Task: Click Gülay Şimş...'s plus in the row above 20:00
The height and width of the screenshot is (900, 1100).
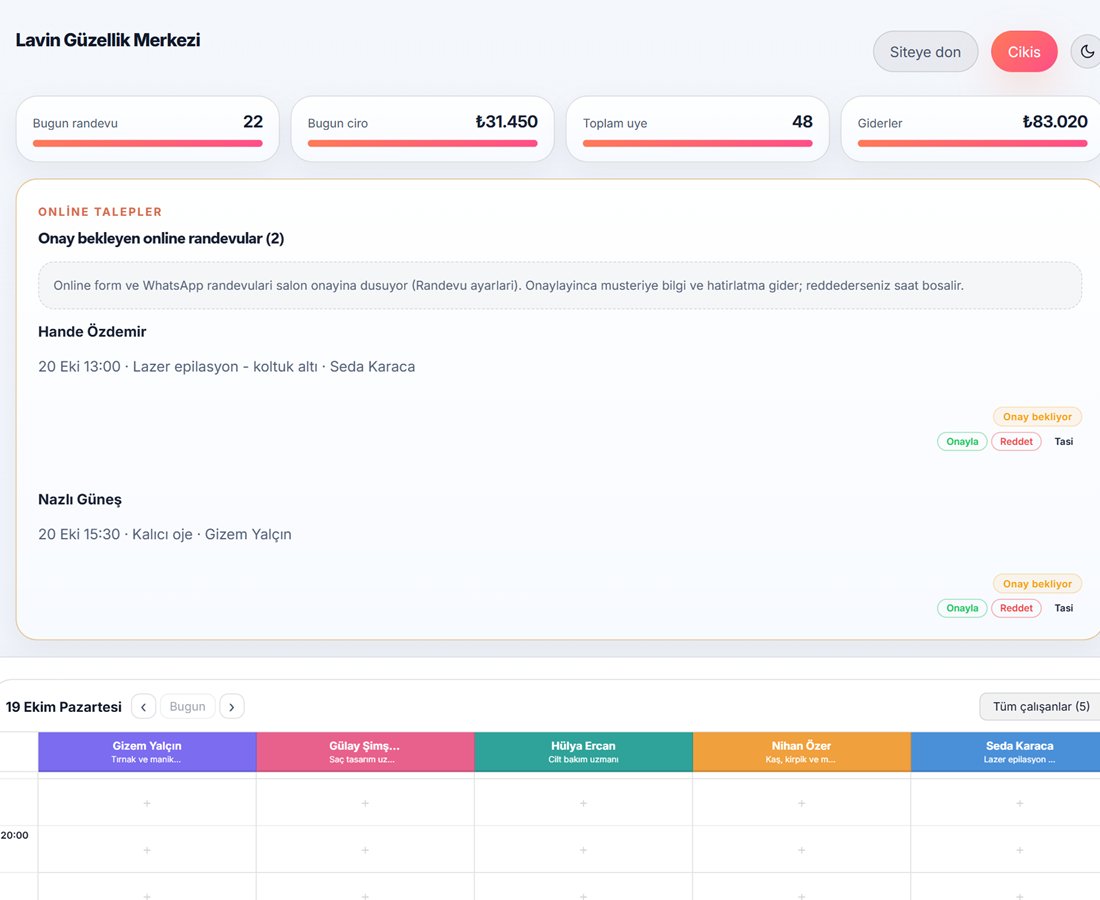Action: (x=365, y=803)
